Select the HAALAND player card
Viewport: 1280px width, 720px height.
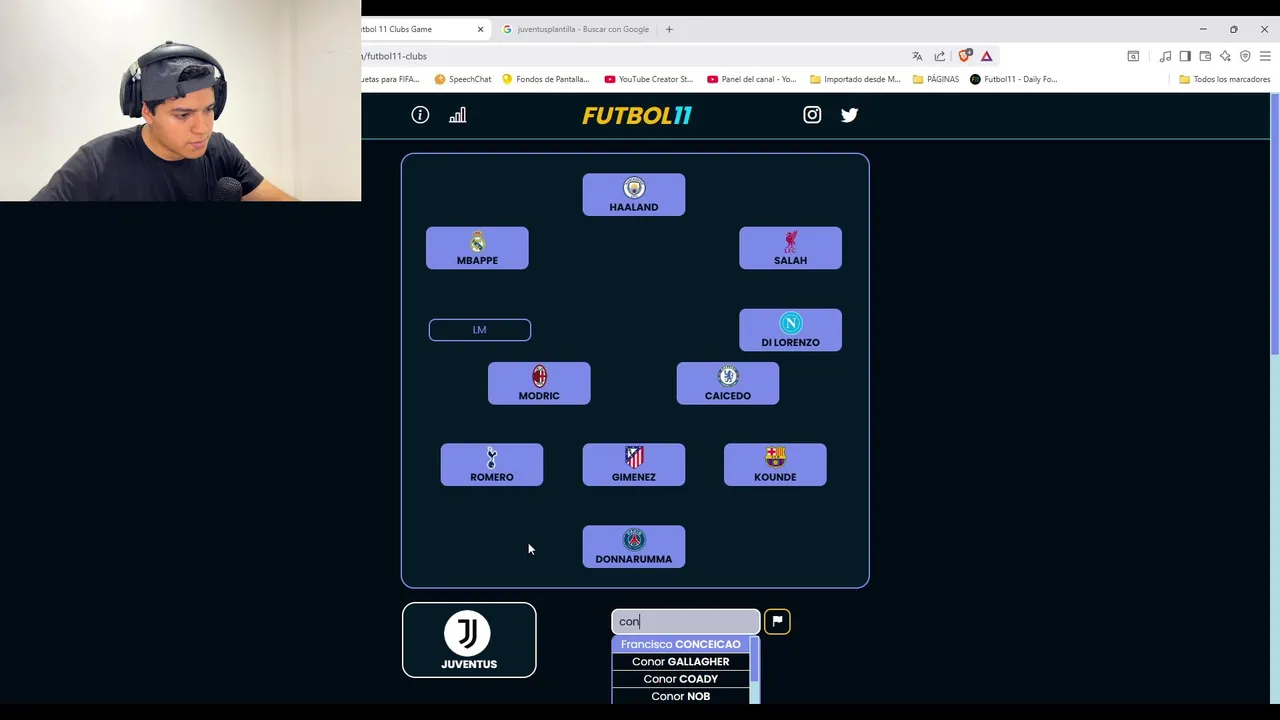pos(634,195)
